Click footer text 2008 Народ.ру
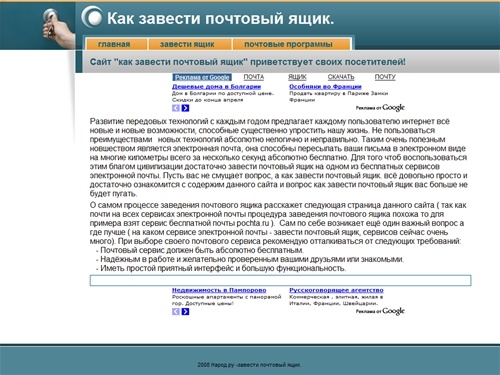 coord(249,365)
